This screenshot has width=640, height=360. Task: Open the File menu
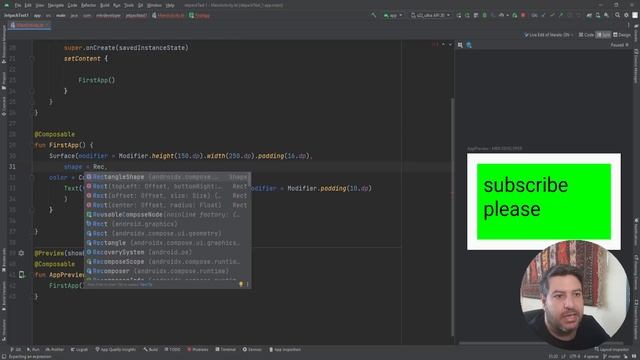point(18,5)
